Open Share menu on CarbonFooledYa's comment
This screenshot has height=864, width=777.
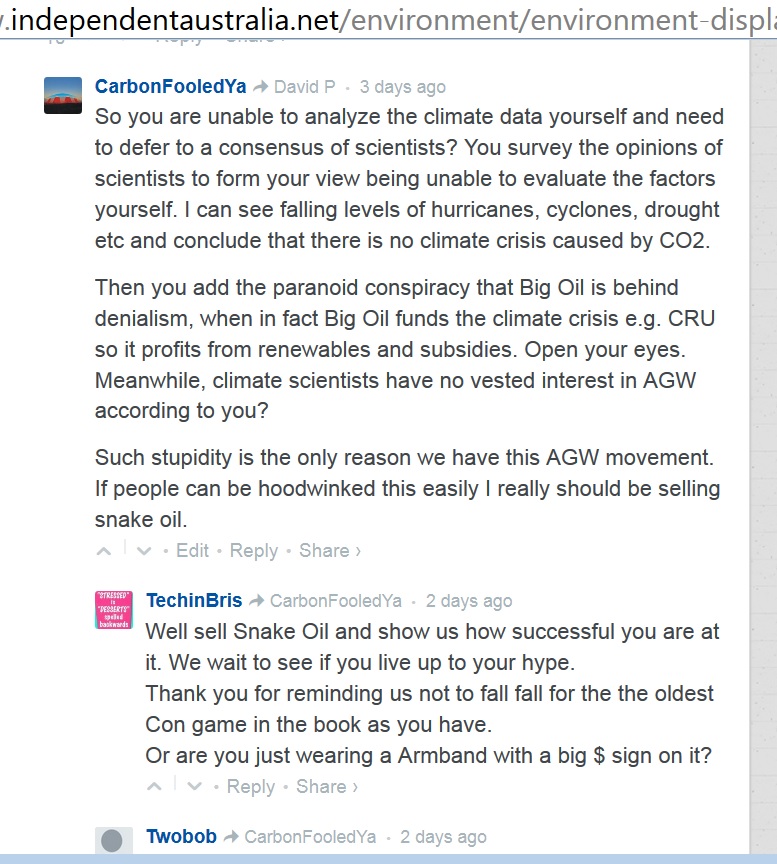[329, 550]
